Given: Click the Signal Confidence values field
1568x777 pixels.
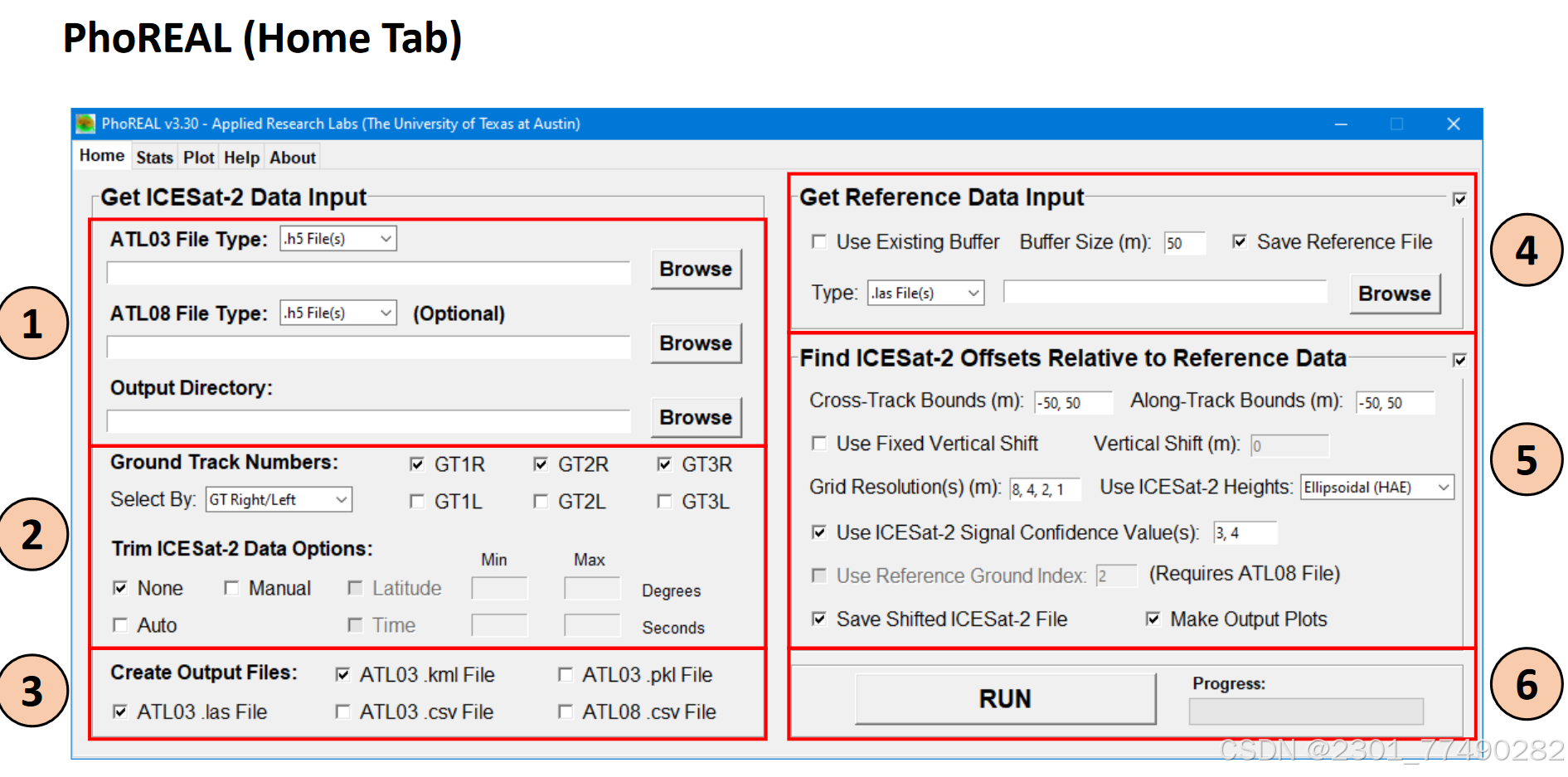Looking at the screenshot, I should click(1245, 533).
